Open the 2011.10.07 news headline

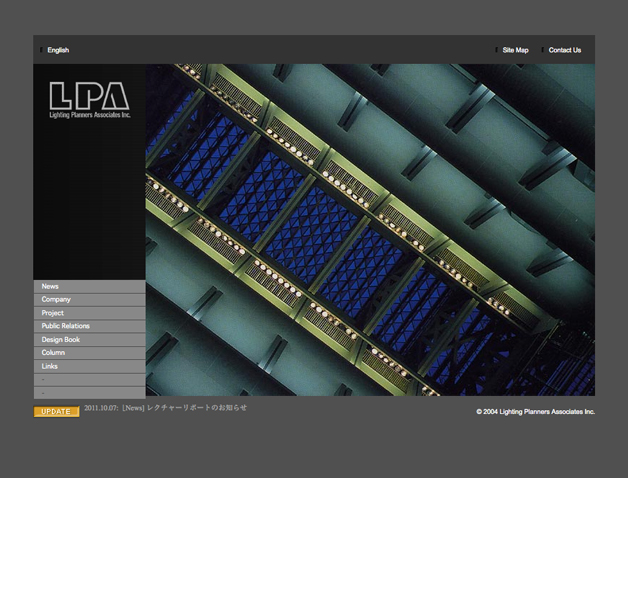pos(165,408)
